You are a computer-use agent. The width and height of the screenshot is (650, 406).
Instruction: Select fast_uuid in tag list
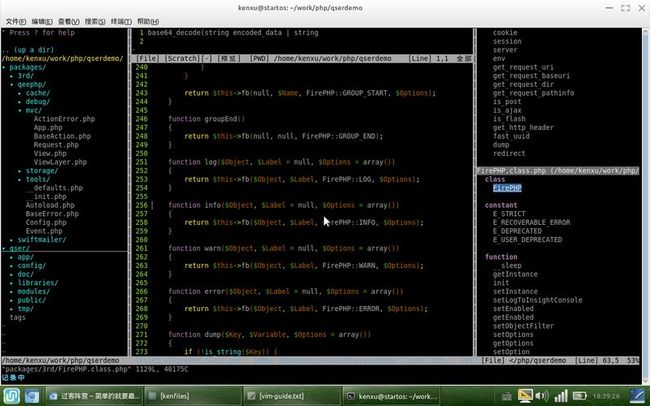[511, 136]
